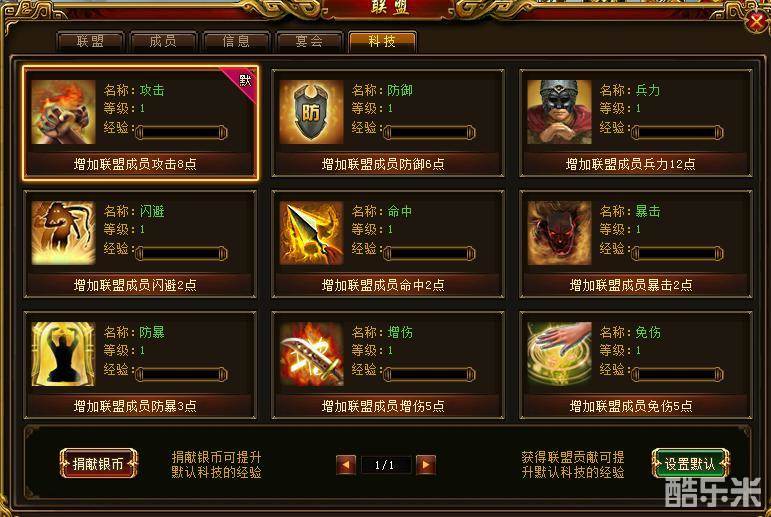Select the 免伤 glowing hand icon
The image size is (771, 517).
(559, 354)
